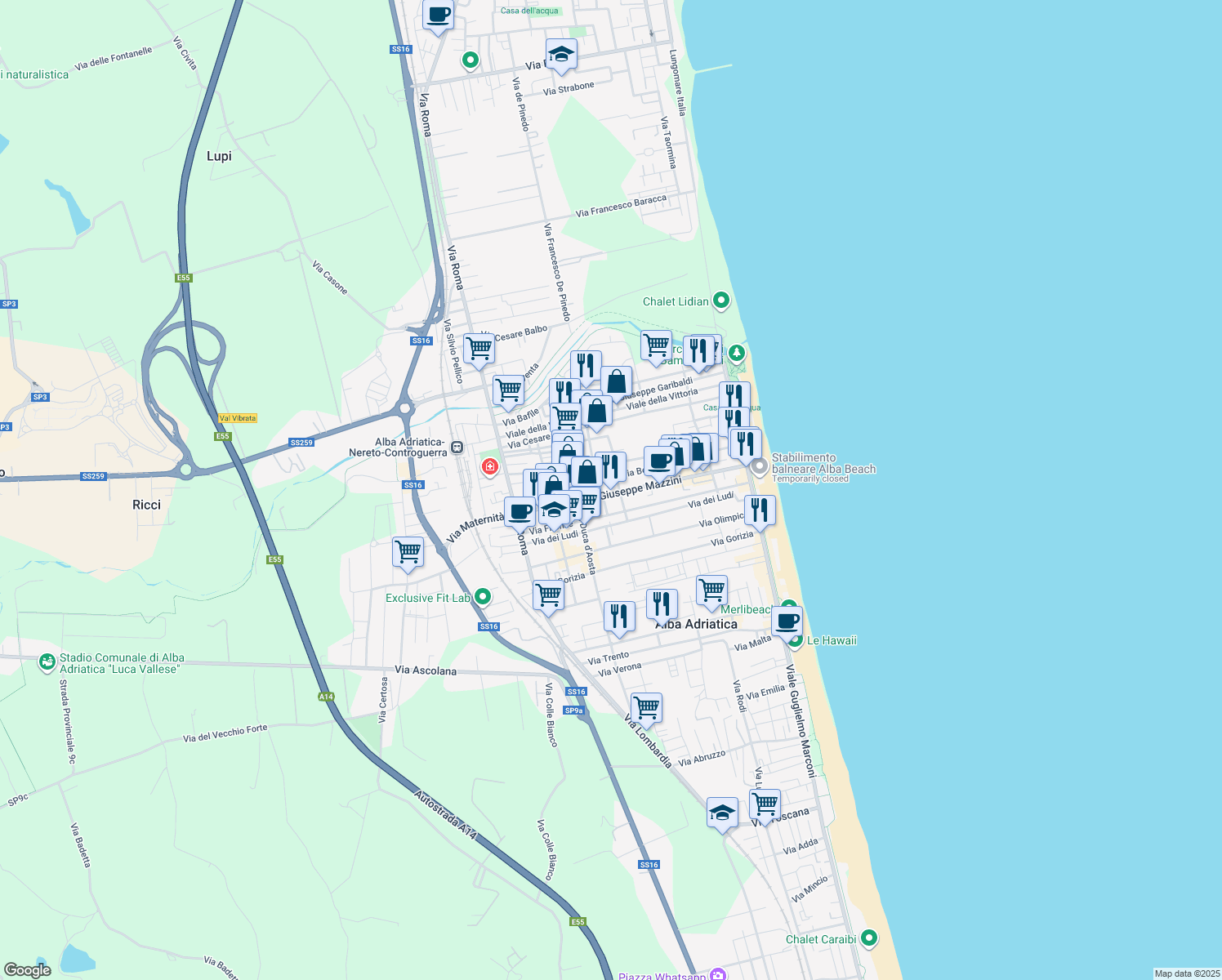Select the coffee cup marker at the top-left
1222x980 pixels.
[x=438, y=16]
